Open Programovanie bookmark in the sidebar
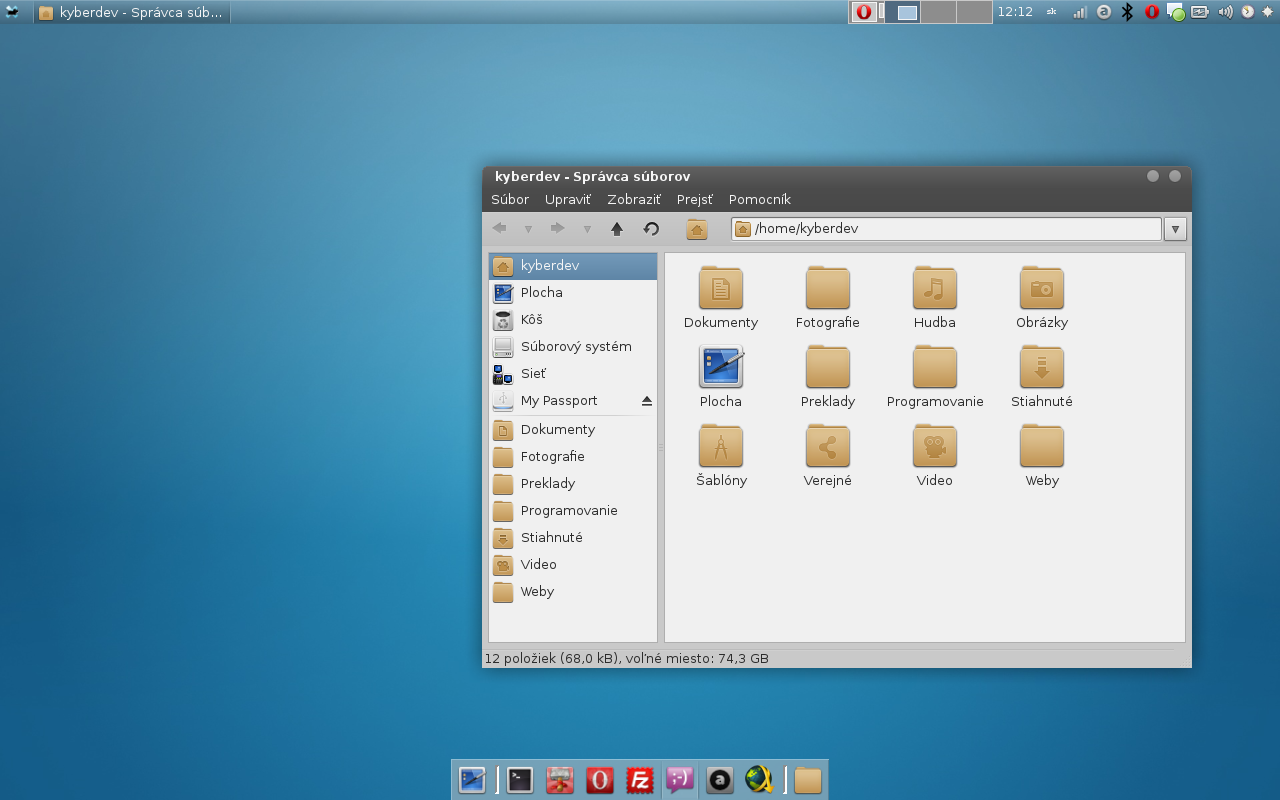Viewport: 1280px width, 800px height. 573,511
